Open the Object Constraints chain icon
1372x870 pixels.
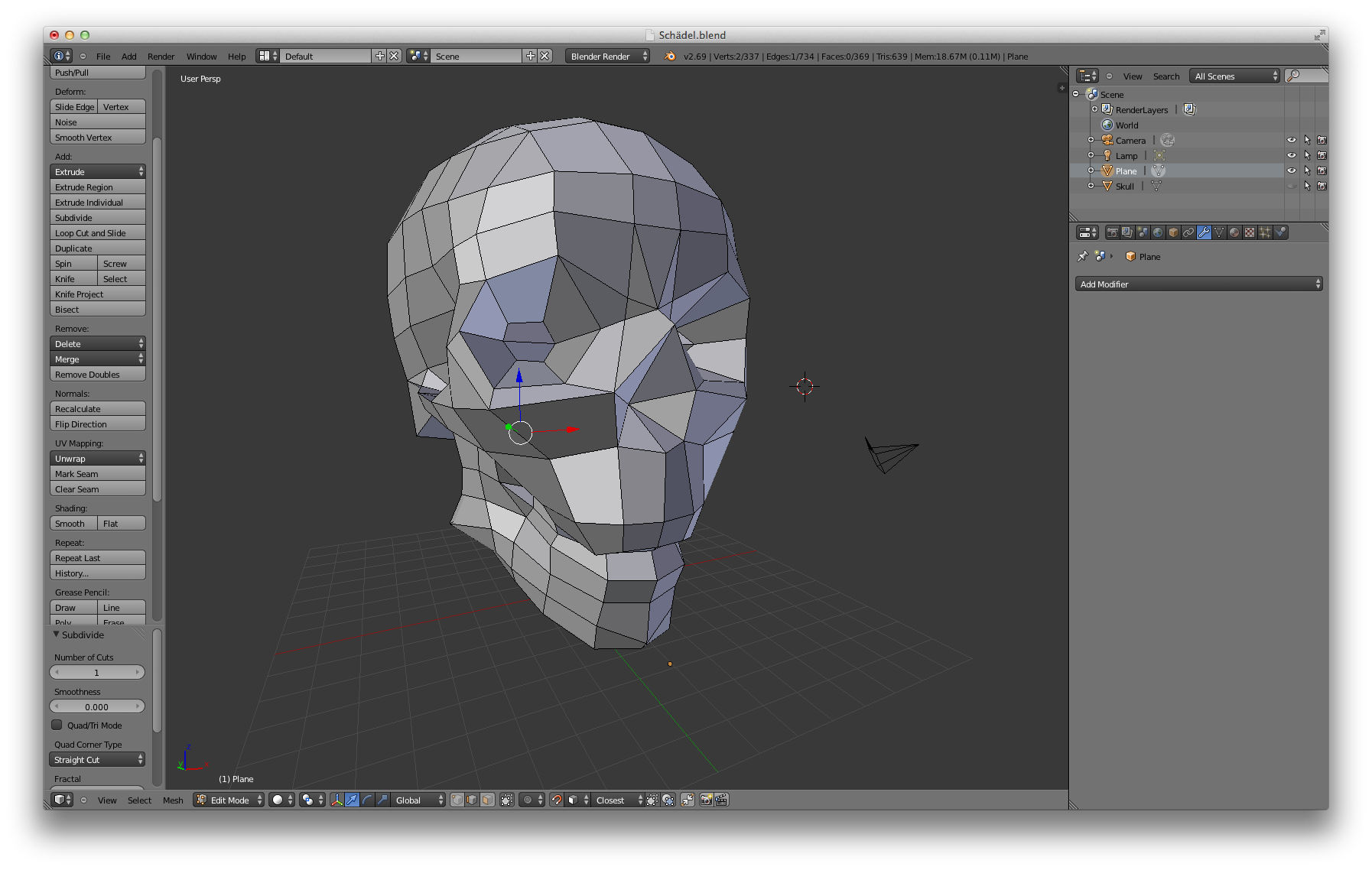1188,232
